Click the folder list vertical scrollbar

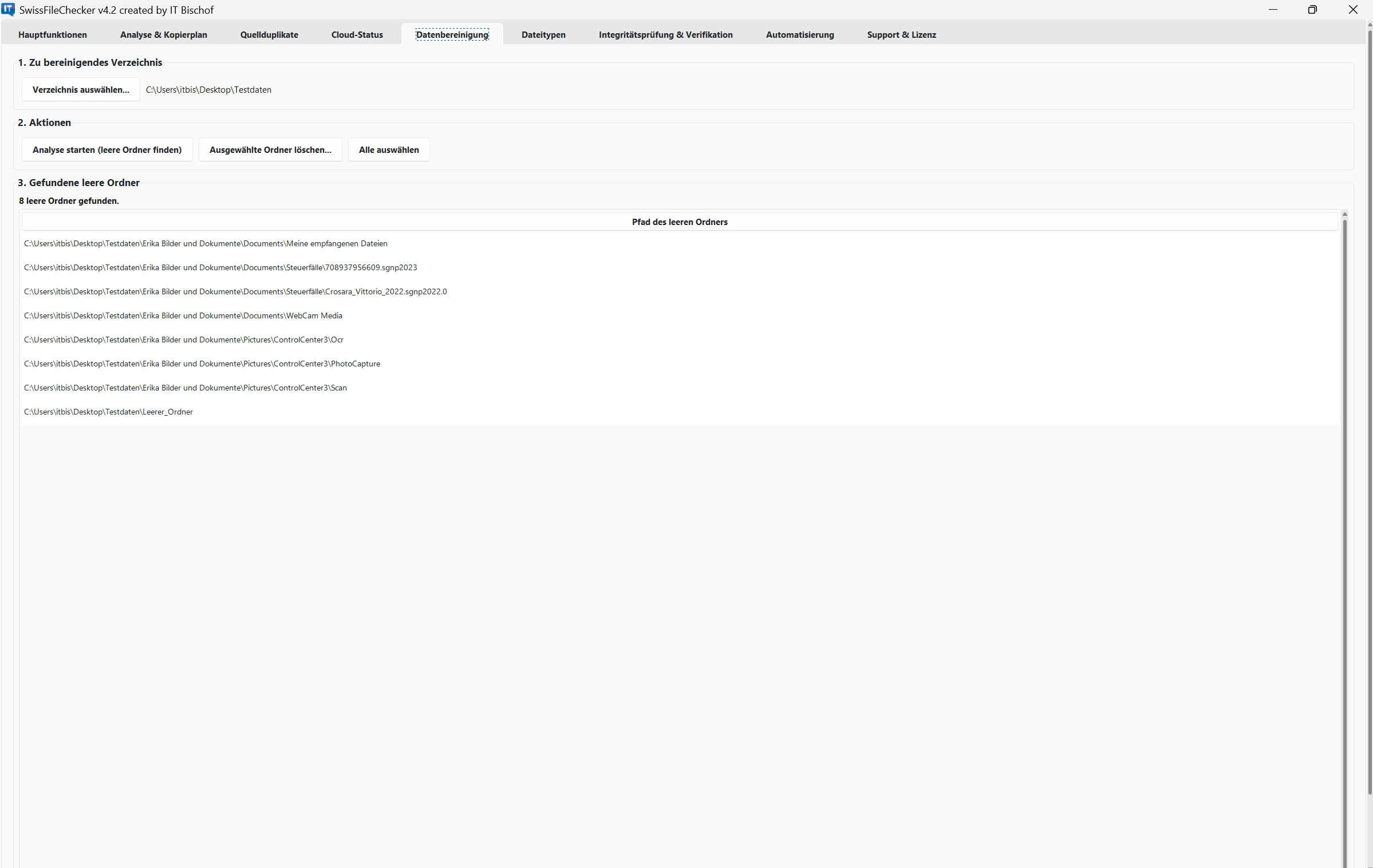coord(1344,515)
